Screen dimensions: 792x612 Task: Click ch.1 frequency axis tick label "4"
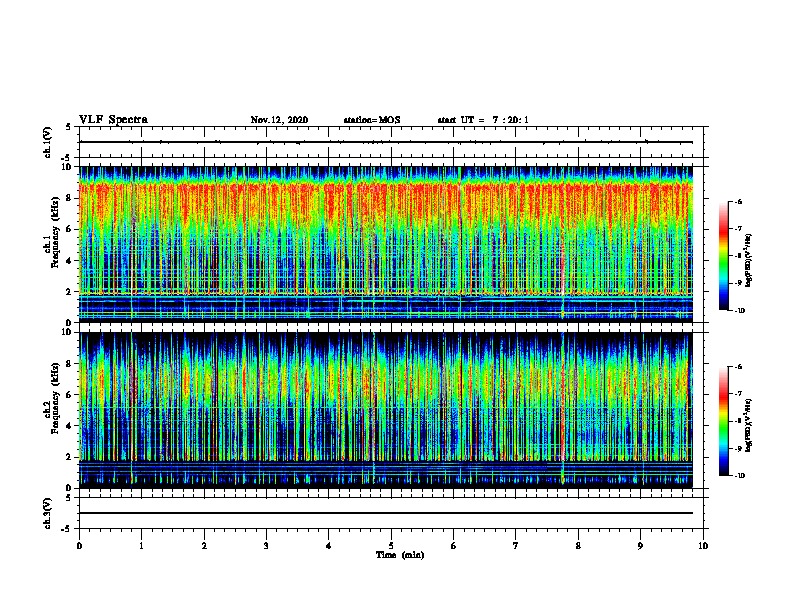tap(69, 261)
